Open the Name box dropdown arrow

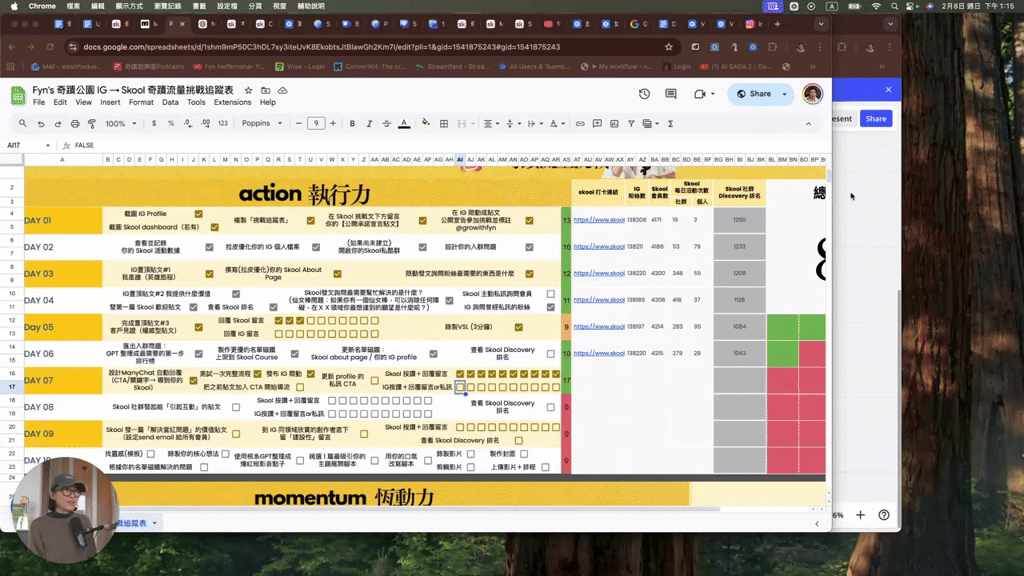[x=48, y=146]
